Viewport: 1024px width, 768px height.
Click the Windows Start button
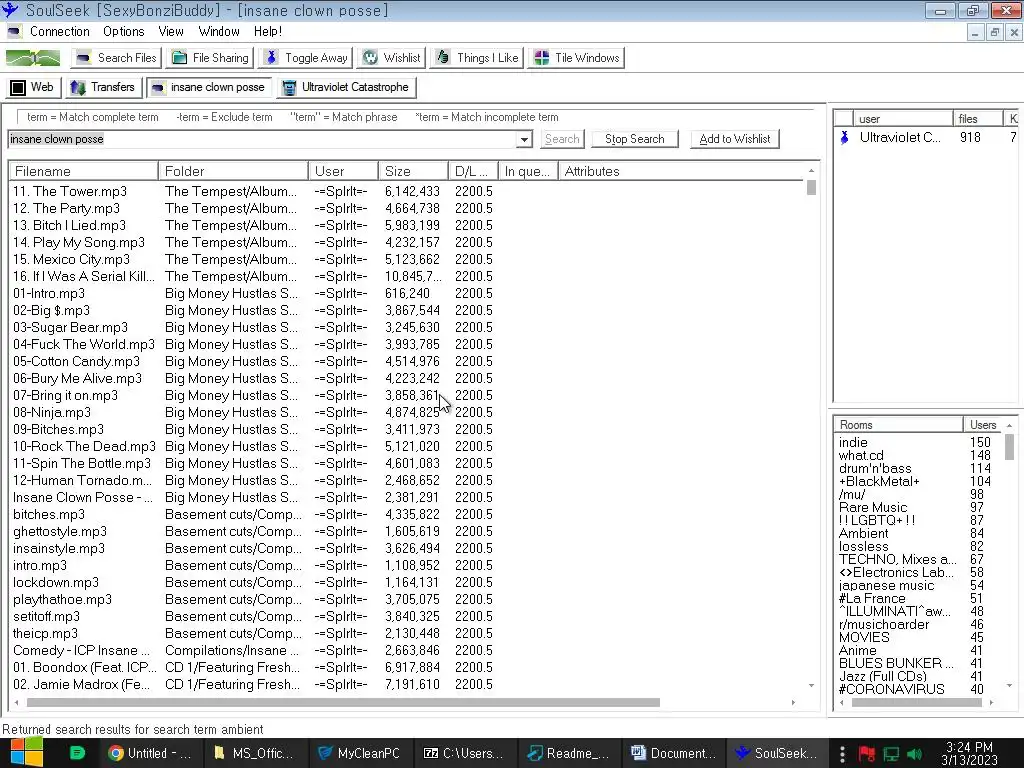(26, 753)
